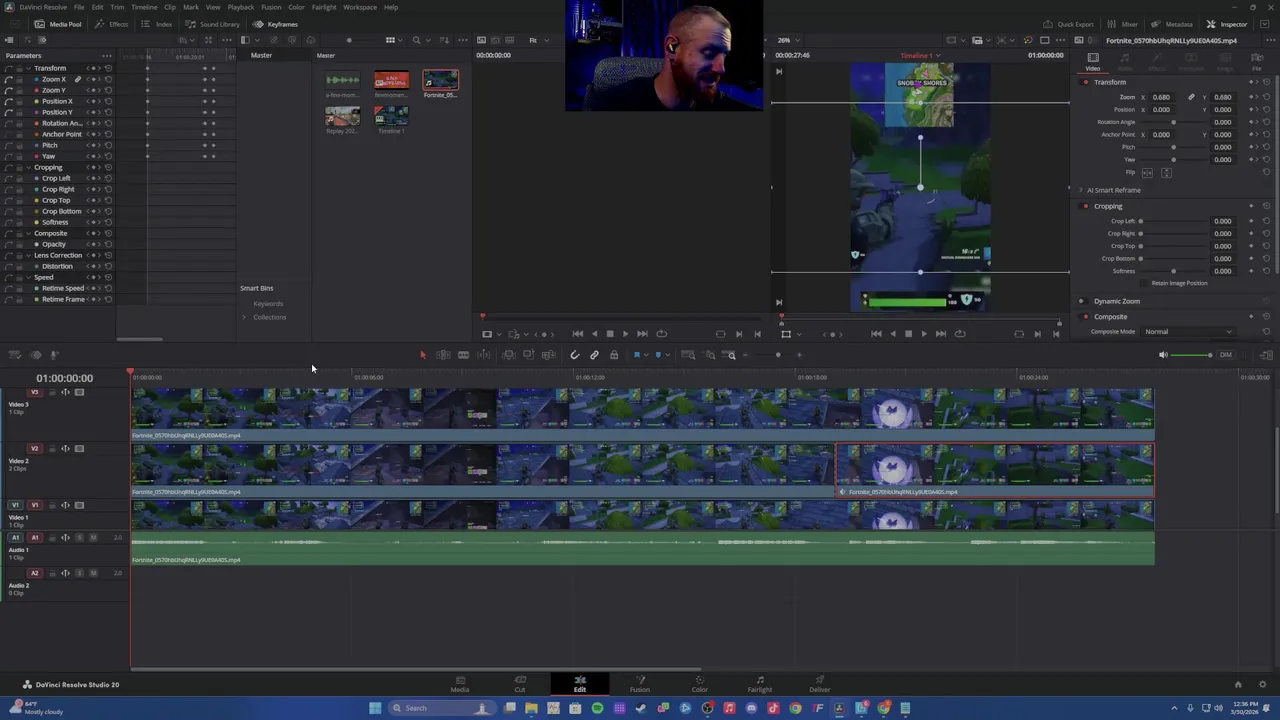Stop playback in the timeline viewer
Image resolution: width=1280 pixels, height=720 pixels.
tap(908, 334)
